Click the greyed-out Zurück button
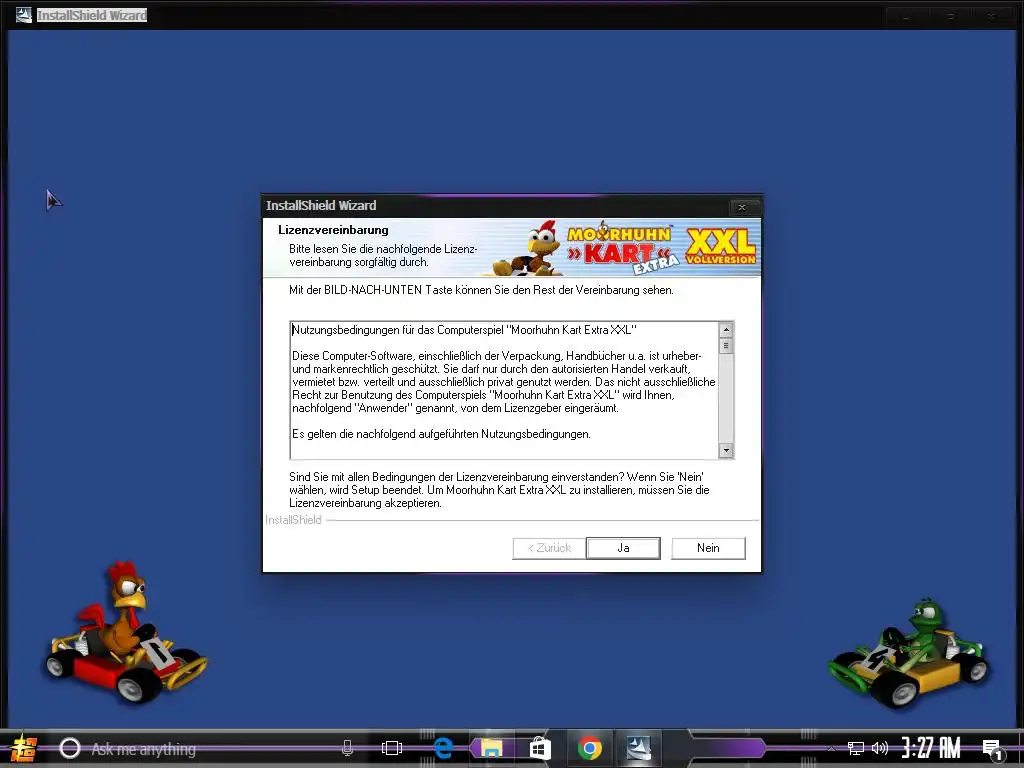The height and width of the screenshot is (768, 1024). click(x=549, y=548)
